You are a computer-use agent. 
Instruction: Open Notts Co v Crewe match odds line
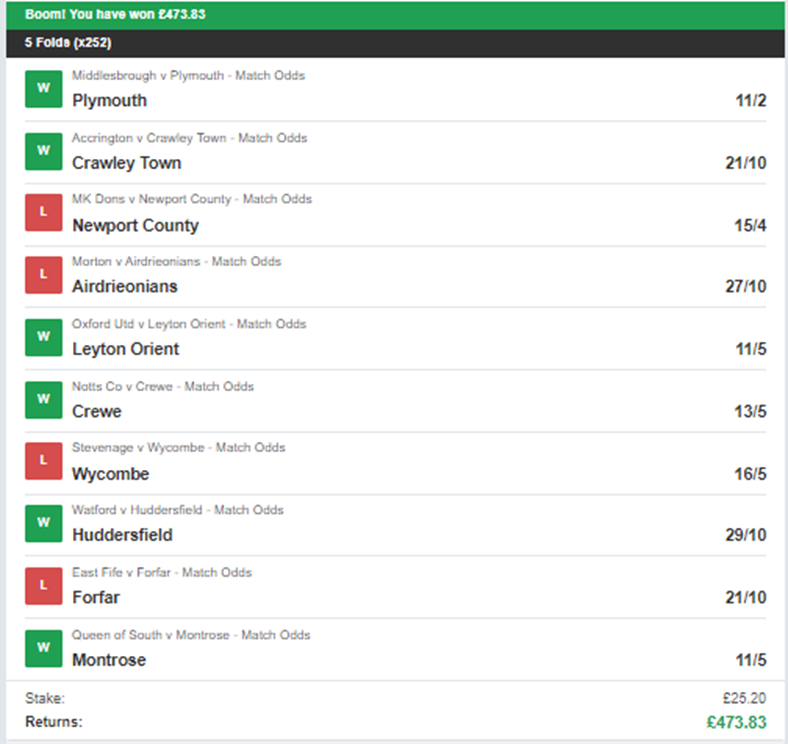click(163, 387)
